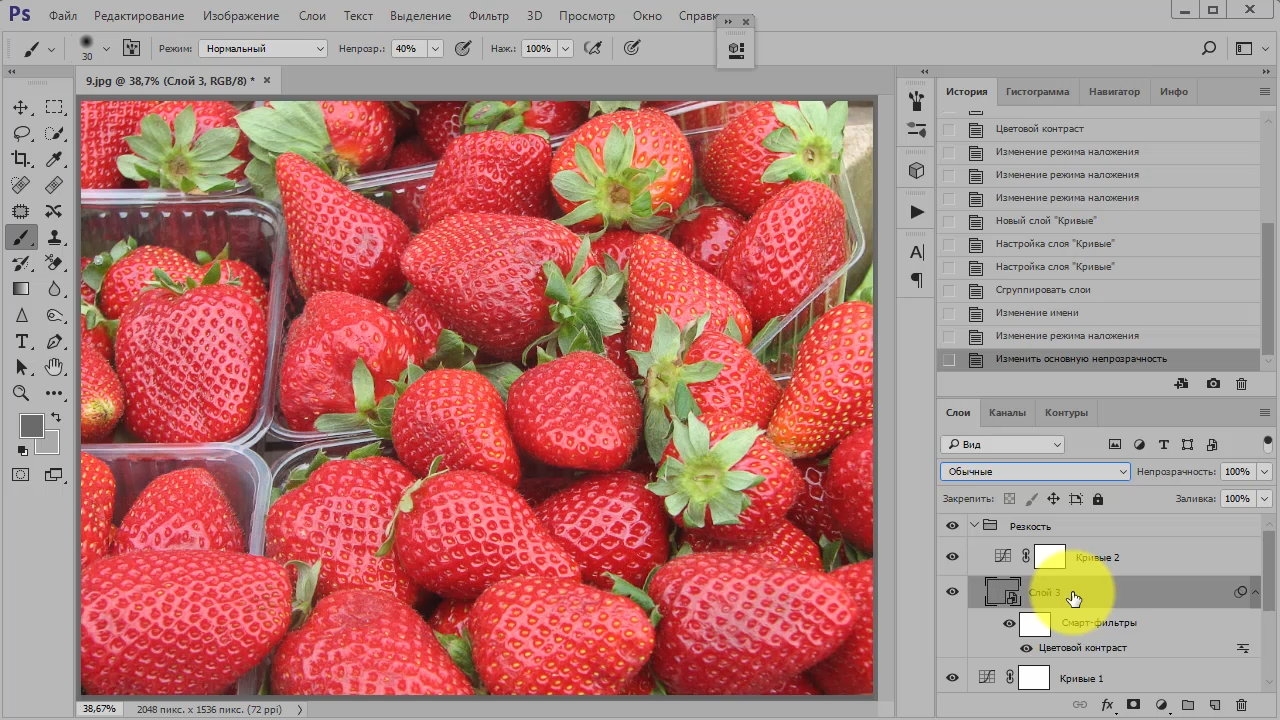Click the zoom level field 38,67%
This screenshot has height=720, width=1280.
point(100,708)
